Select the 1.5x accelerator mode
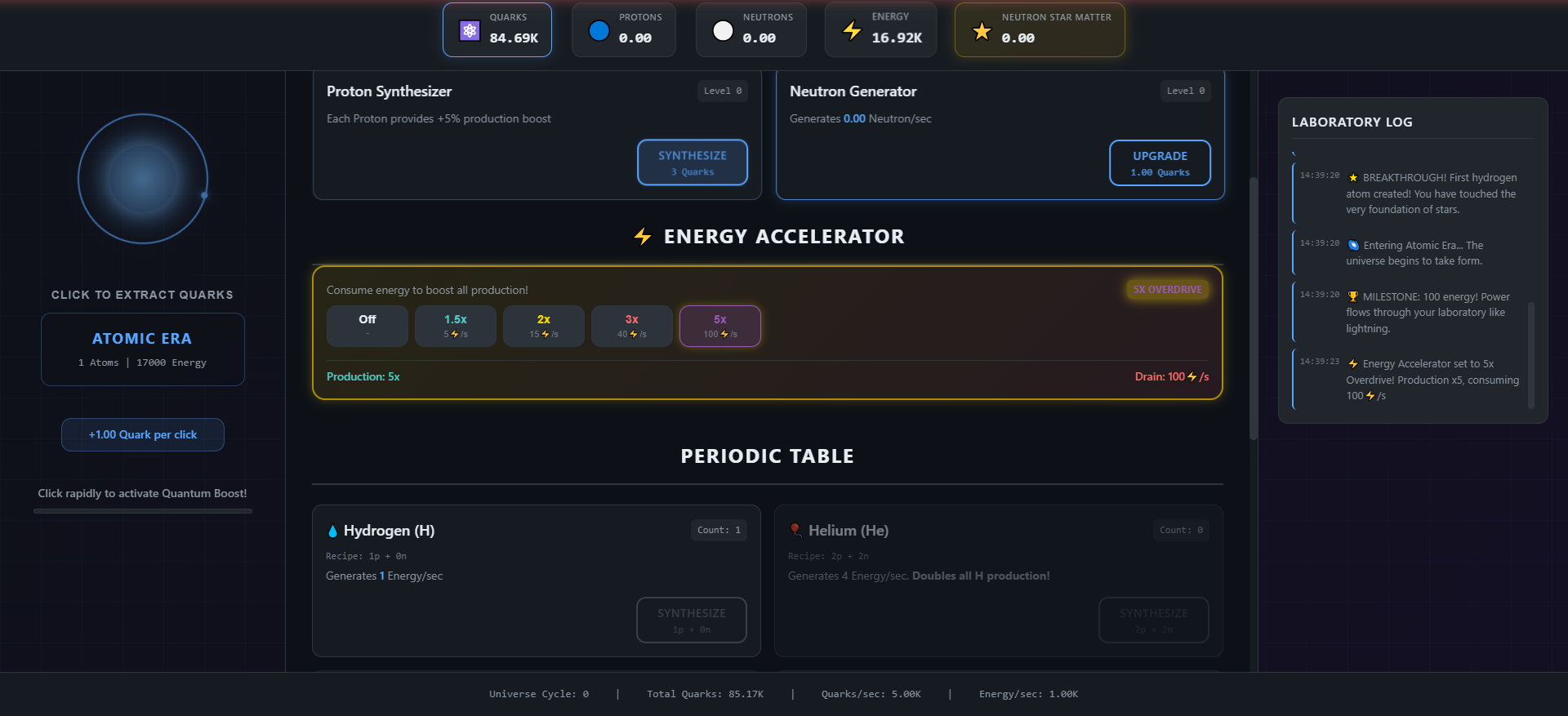Image resolution: width=1568 pixels, height=716 pixels. [456, 326]
